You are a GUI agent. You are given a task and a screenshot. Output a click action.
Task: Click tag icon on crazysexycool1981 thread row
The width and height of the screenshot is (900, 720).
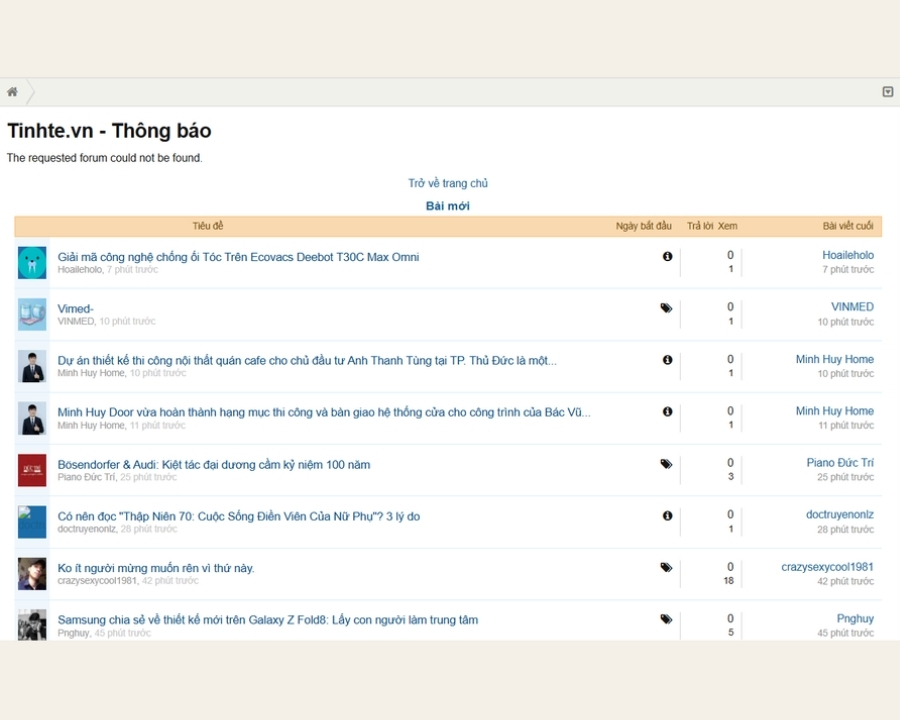click(666, 567)
